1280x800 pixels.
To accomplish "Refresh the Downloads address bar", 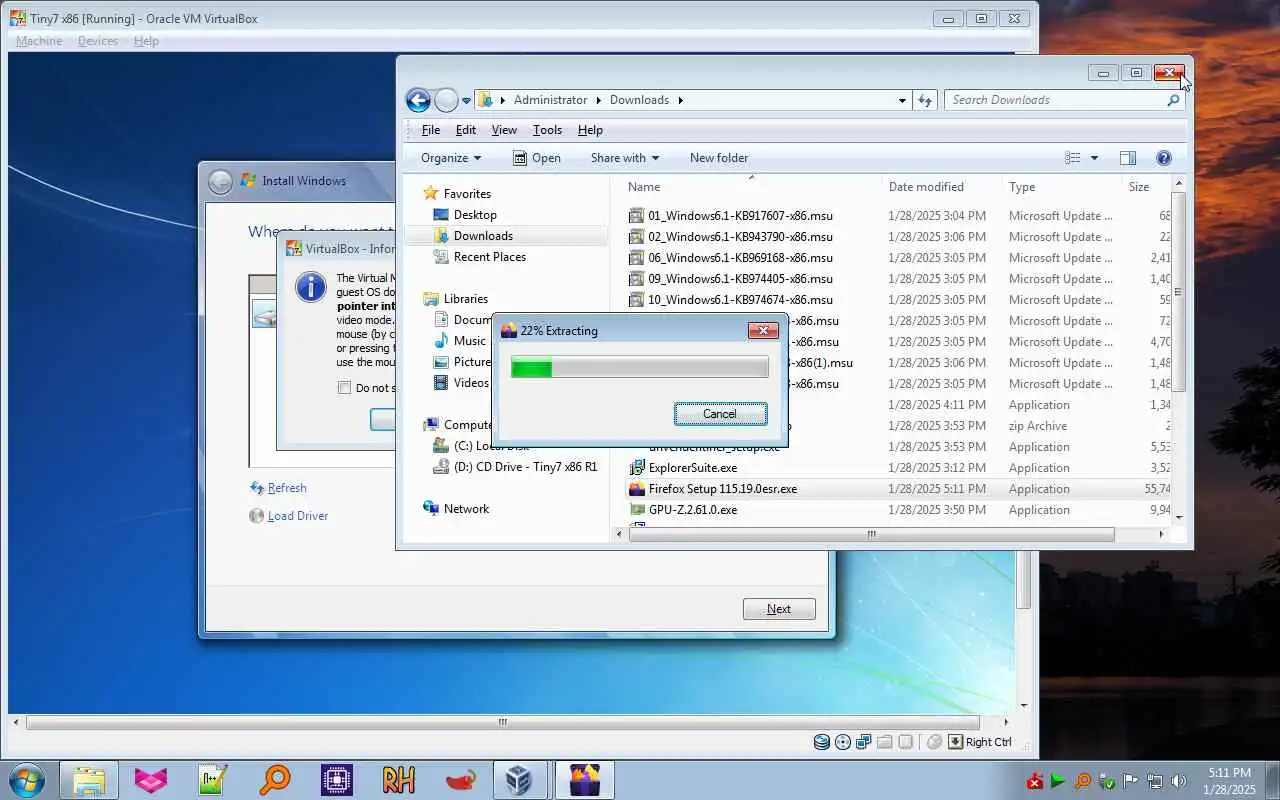I will click(x=925, y=100).
